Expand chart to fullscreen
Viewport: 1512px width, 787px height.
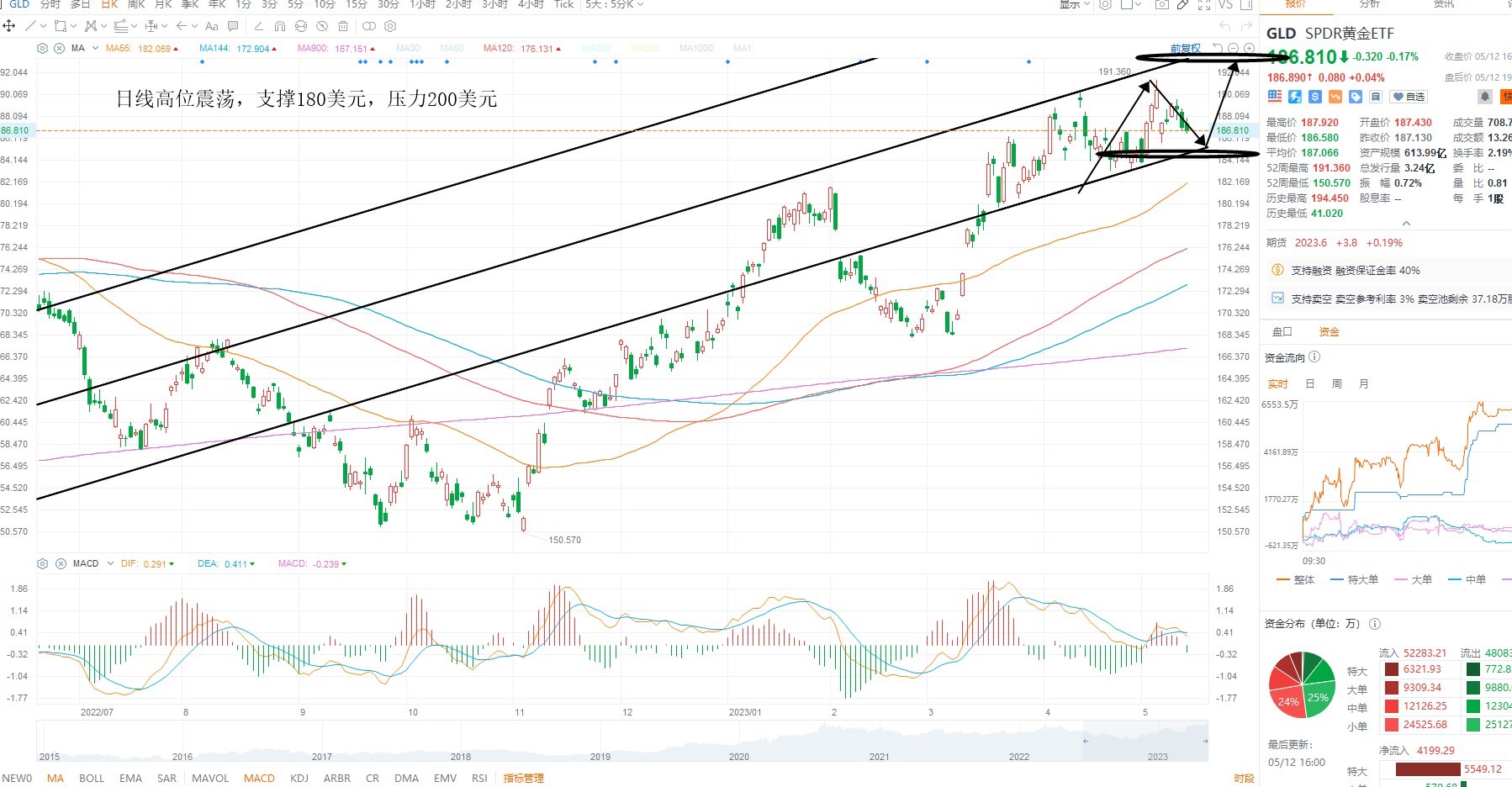coord(1203,4)
